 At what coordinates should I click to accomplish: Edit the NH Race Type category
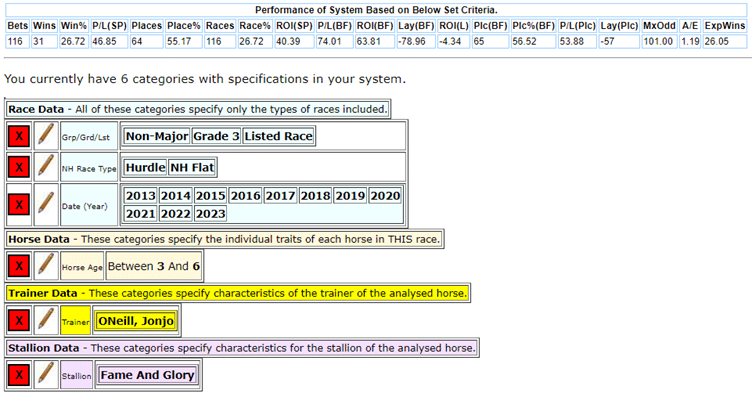click(46, 167)
